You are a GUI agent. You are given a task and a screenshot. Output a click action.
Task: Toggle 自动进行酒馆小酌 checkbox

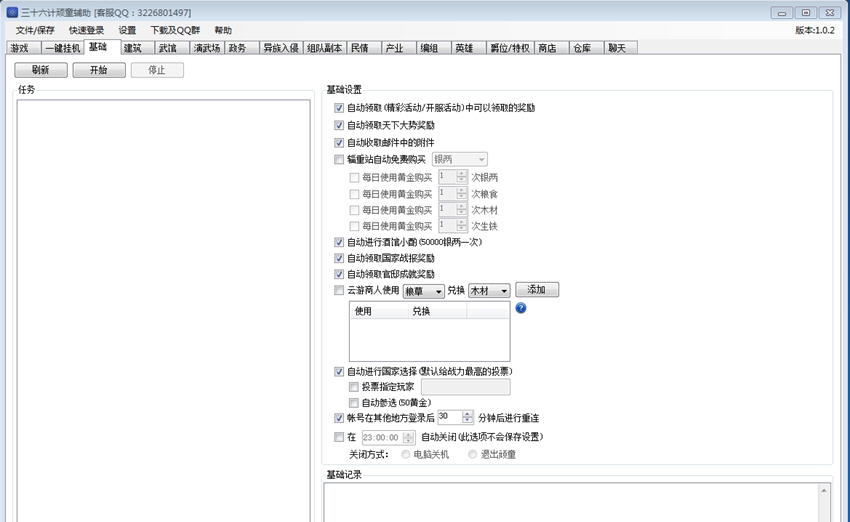[339, 242]
